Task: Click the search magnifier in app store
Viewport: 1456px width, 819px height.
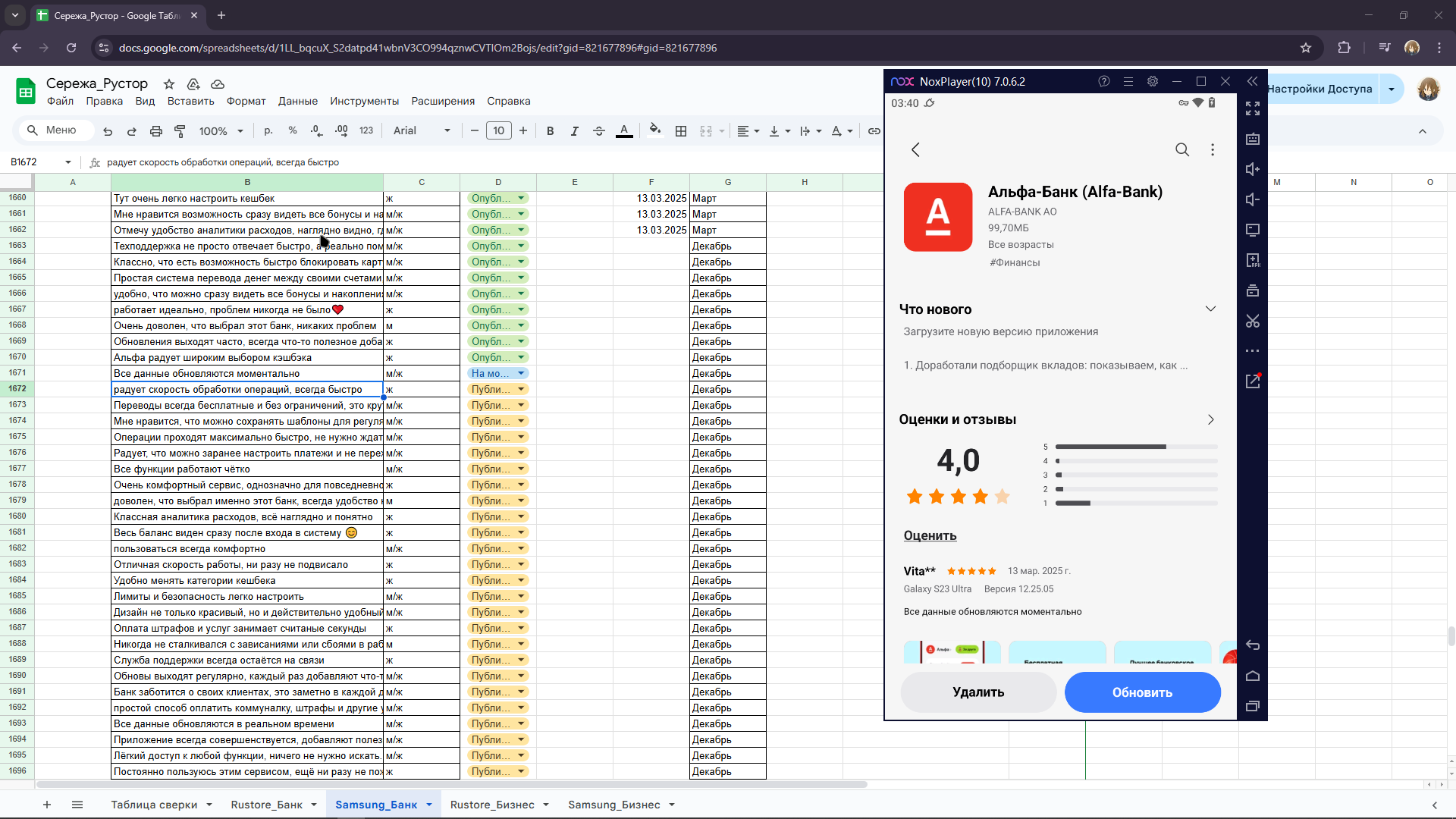Action: click(x=1182, y=149)
